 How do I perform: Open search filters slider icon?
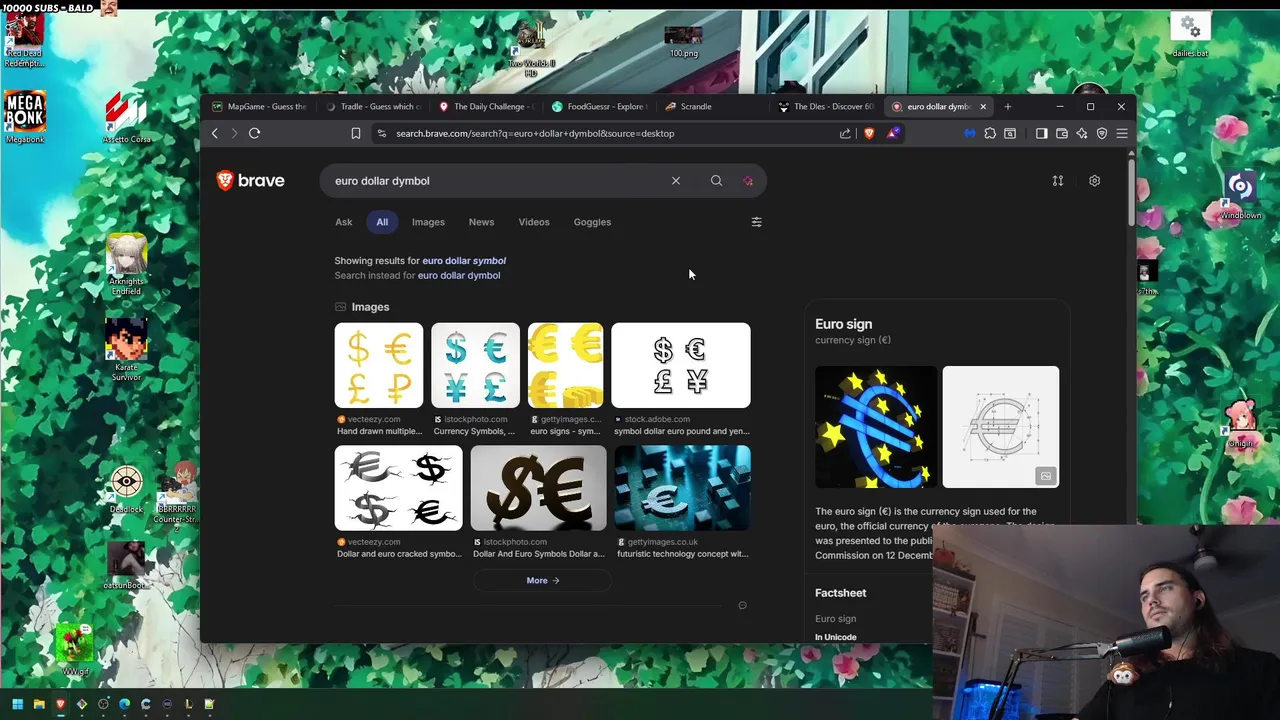coord(756,222)
